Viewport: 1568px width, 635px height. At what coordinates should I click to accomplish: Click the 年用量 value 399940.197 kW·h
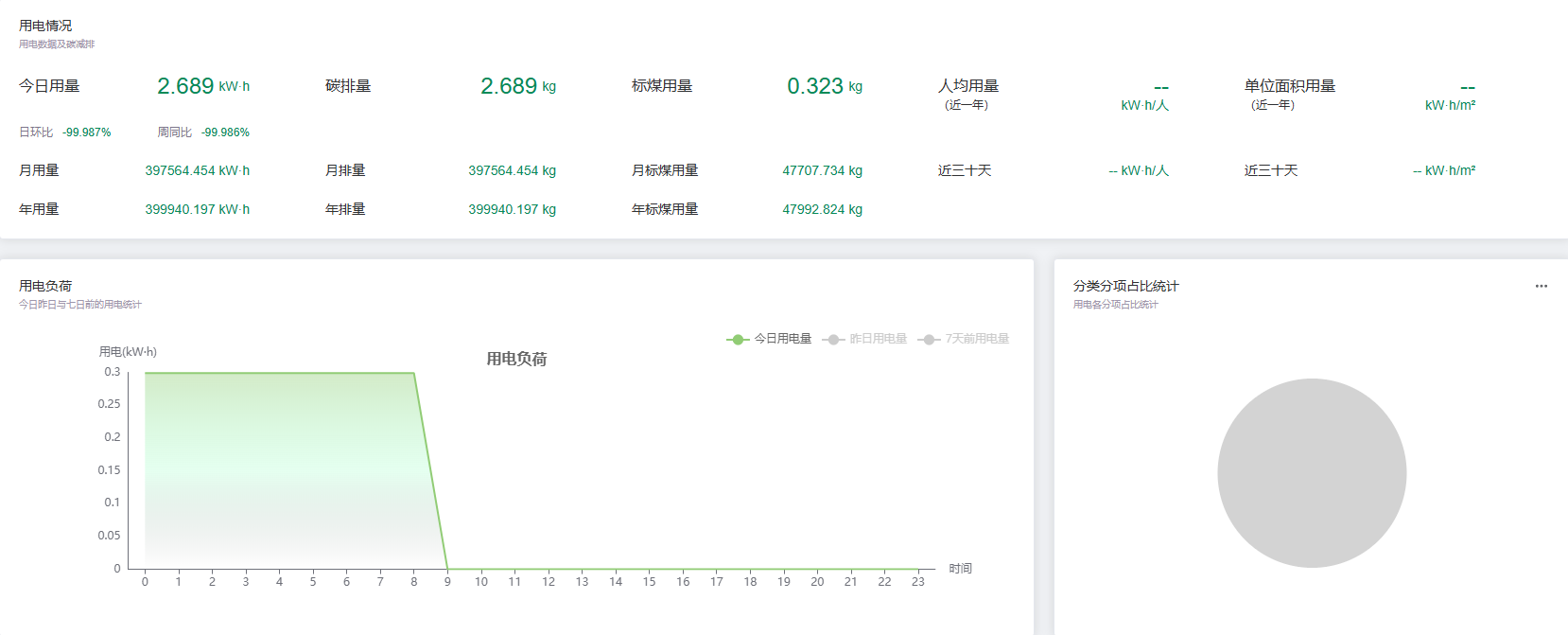pos(198,209)
